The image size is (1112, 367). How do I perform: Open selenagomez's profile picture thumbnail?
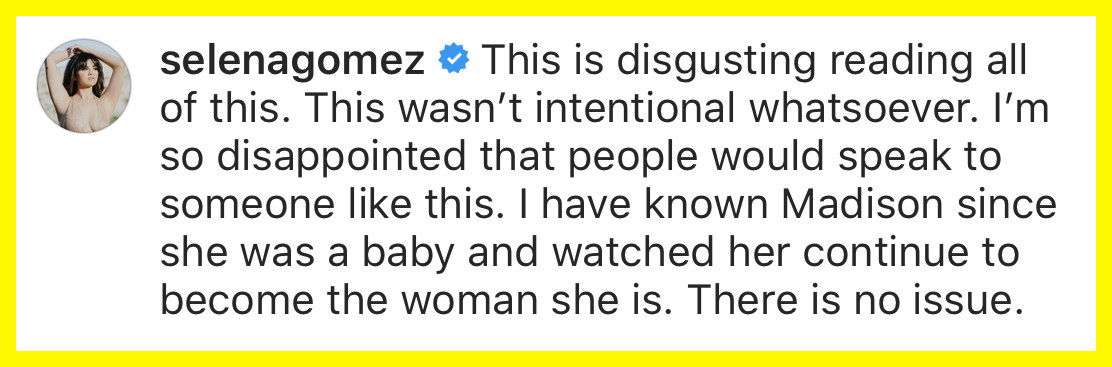(84, 86)
